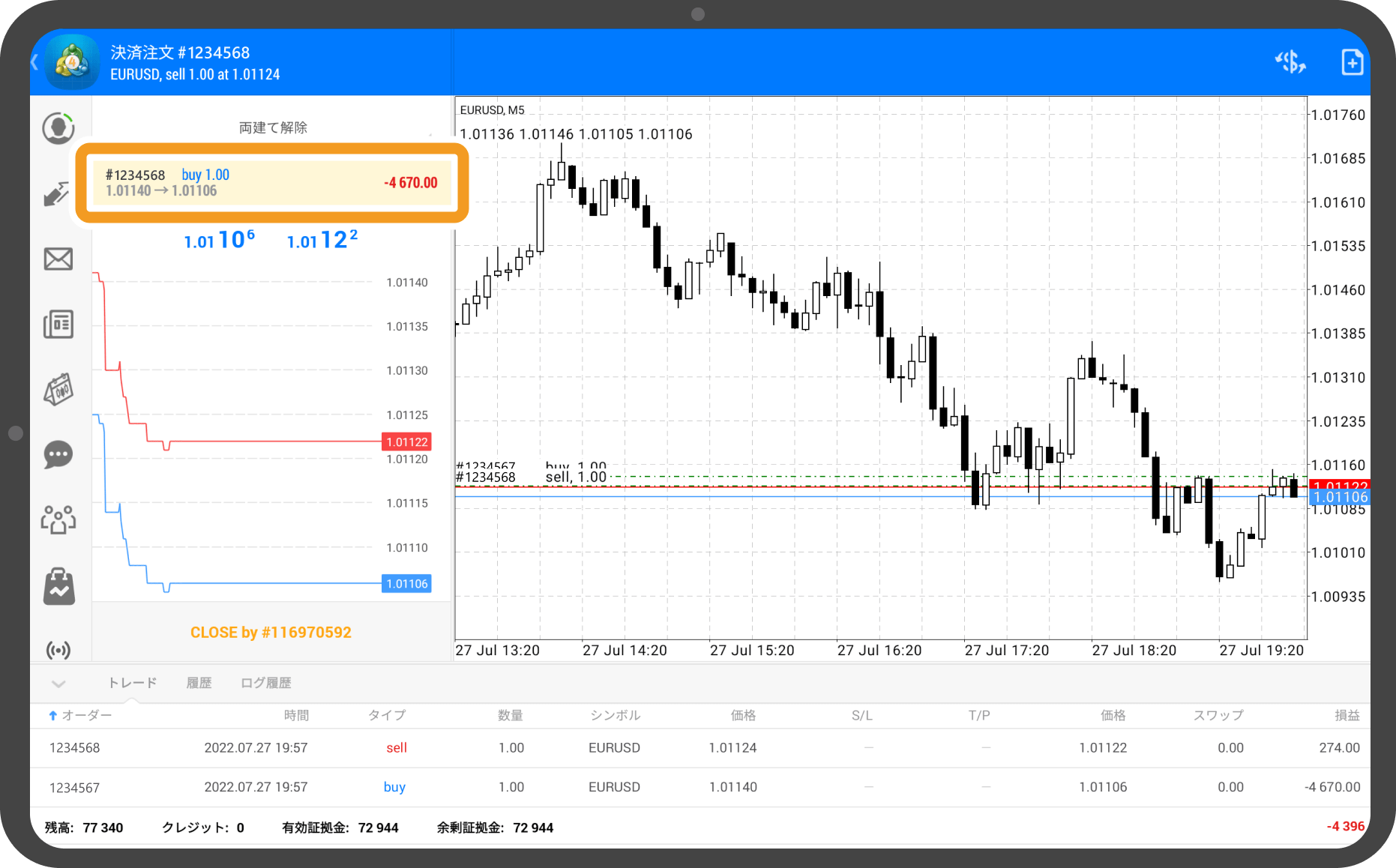Go back using the header arrow
1396x868 pixels.
34,62
